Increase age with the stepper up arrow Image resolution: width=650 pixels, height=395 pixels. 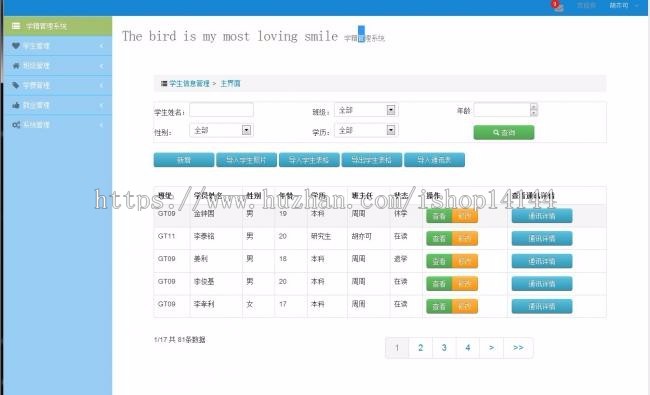(x=534, y=107)
